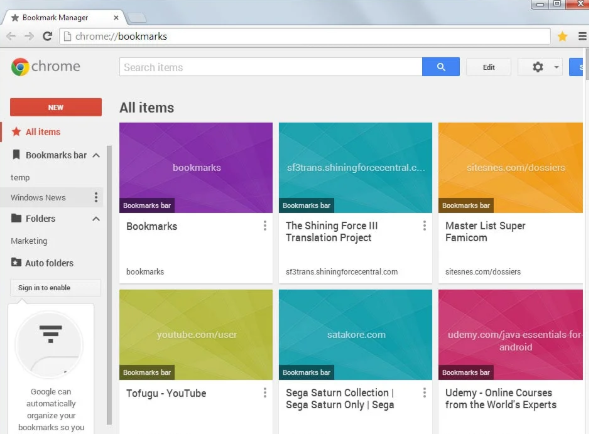Close the Bookmark Manager tab
The image size is (589, 434).
116,18
